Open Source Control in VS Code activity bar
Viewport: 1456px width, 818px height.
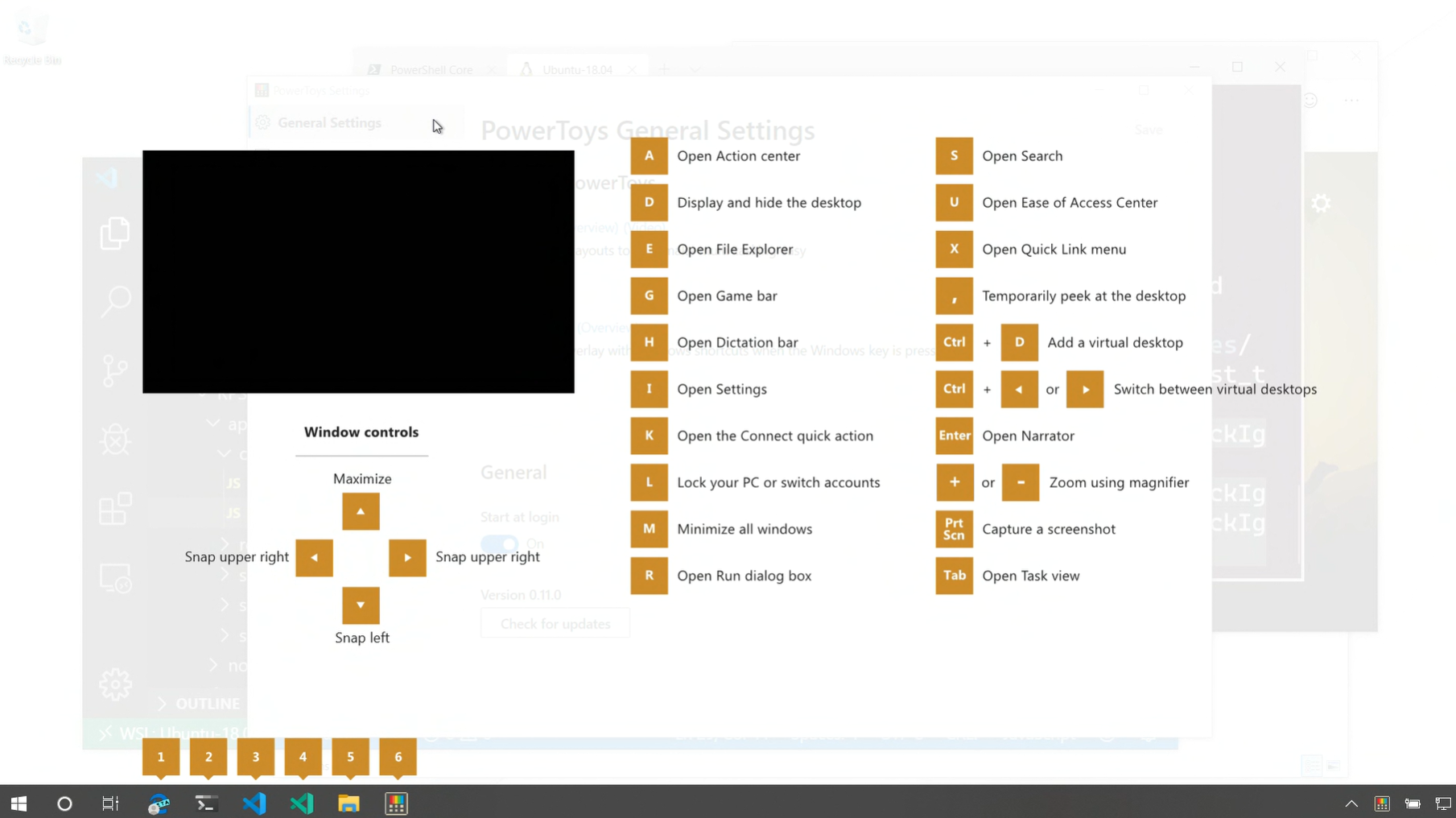click(x=115, y=370)
